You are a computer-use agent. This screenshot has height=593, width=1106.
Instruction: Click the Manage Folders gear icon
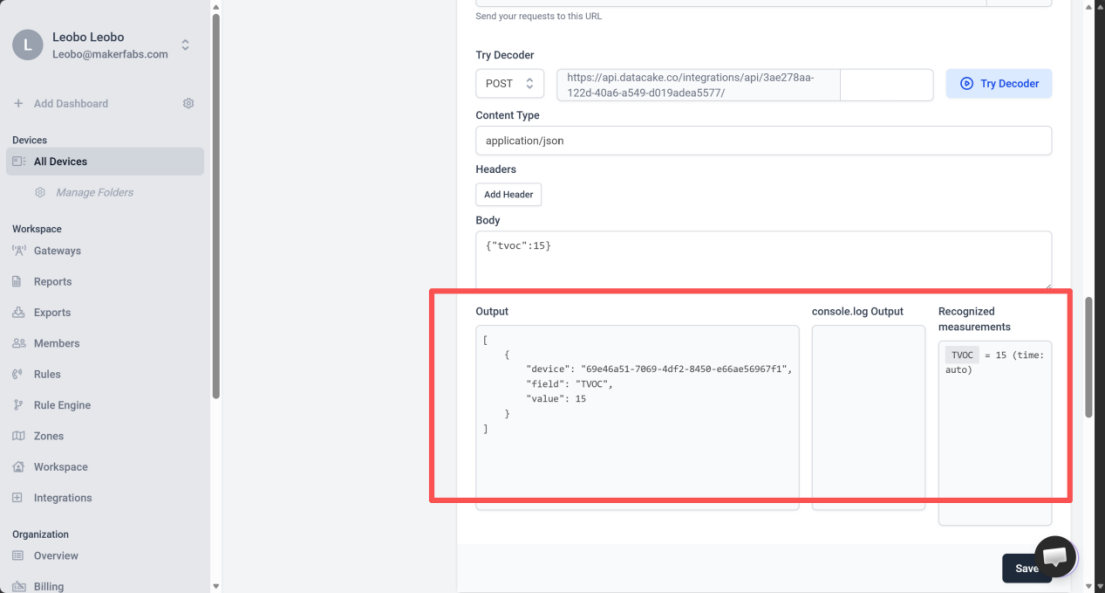(x=40, y=192)
